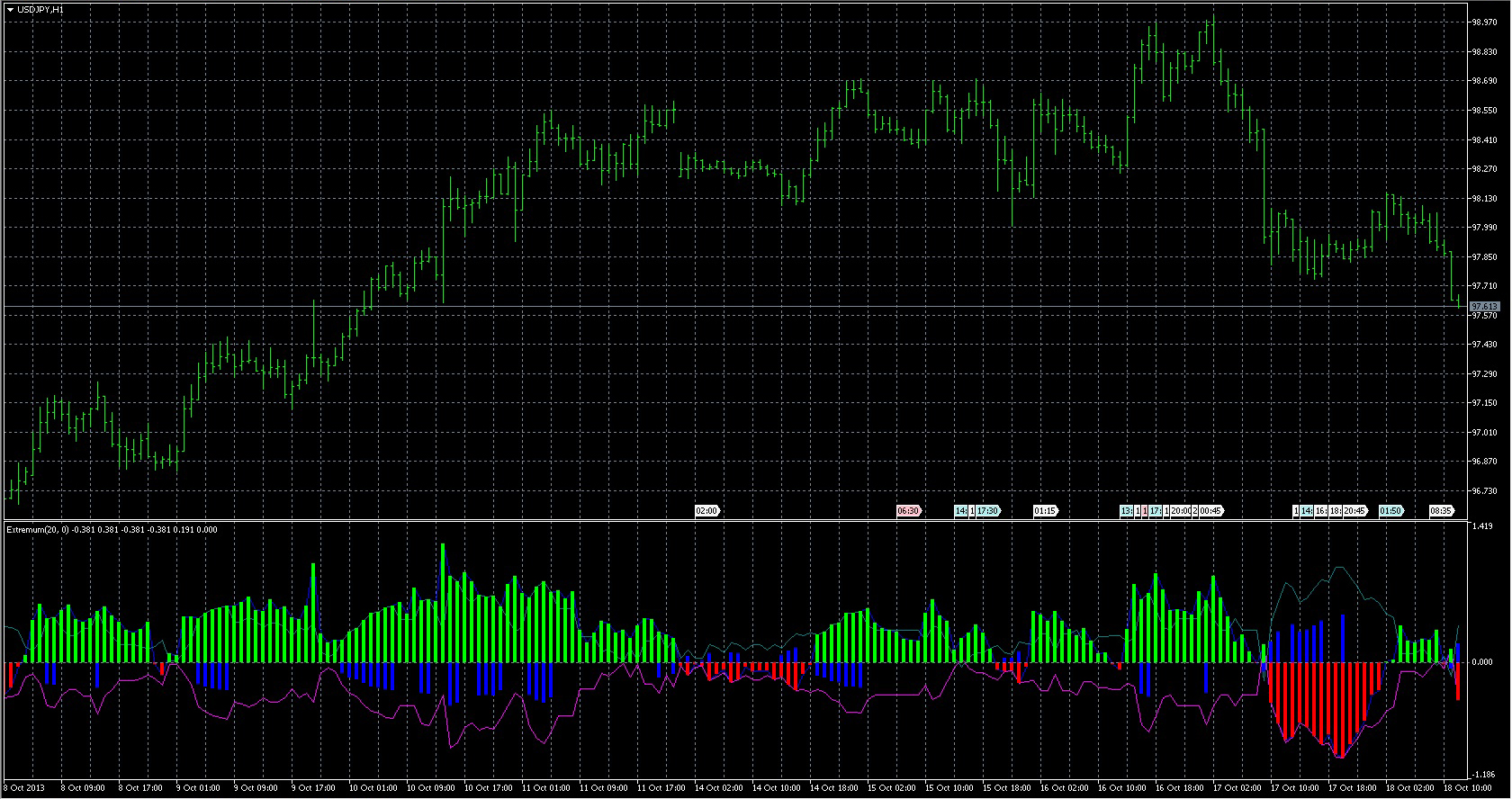Click the 0.000 indicator zero level label
This screenshot has height=799, width=1512.
1482,662
